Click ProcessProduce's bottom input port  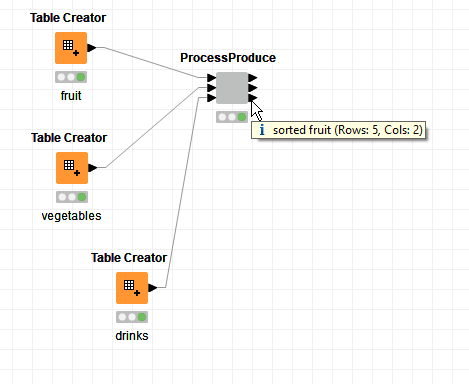pos(211,98)
